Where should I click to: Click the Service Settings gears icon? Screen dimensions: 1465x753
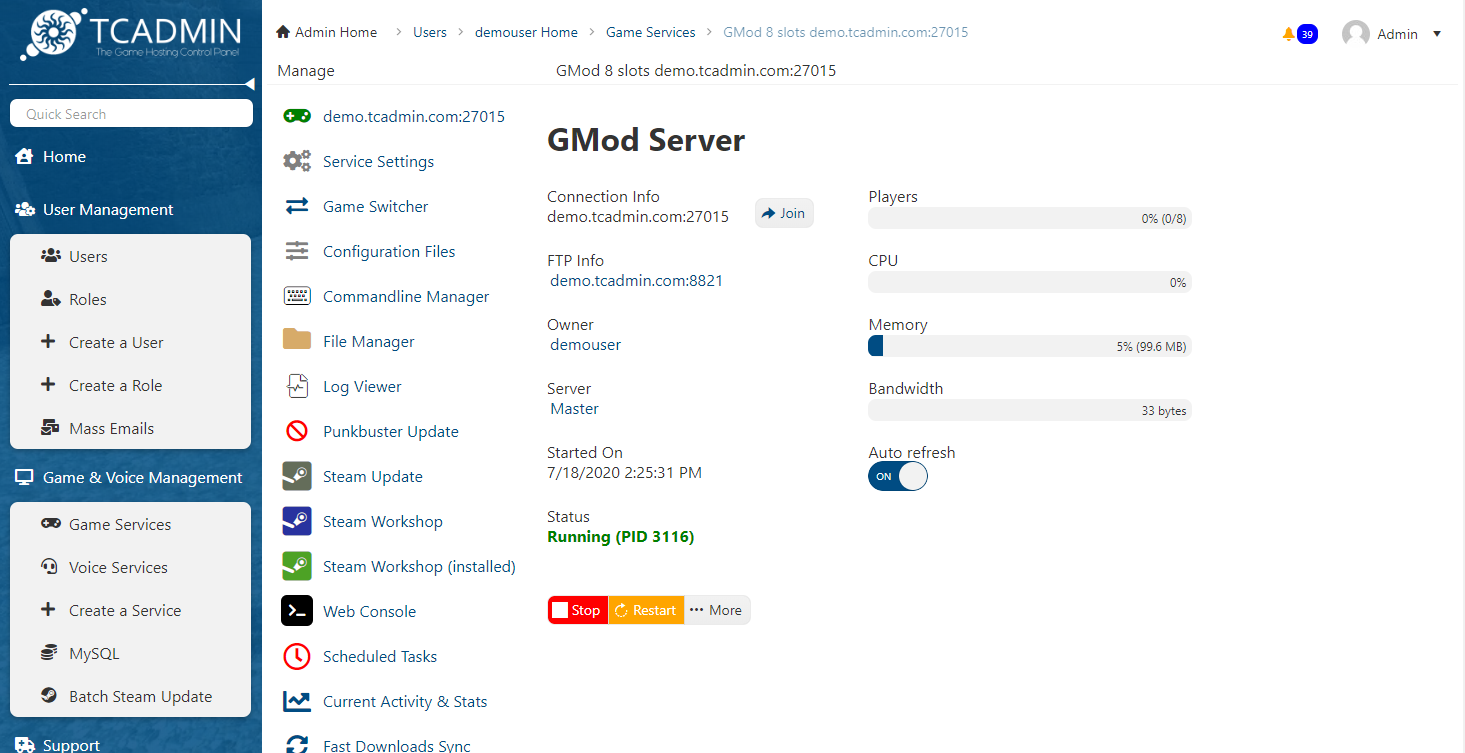pyautogui.click(x=297, y=161)
